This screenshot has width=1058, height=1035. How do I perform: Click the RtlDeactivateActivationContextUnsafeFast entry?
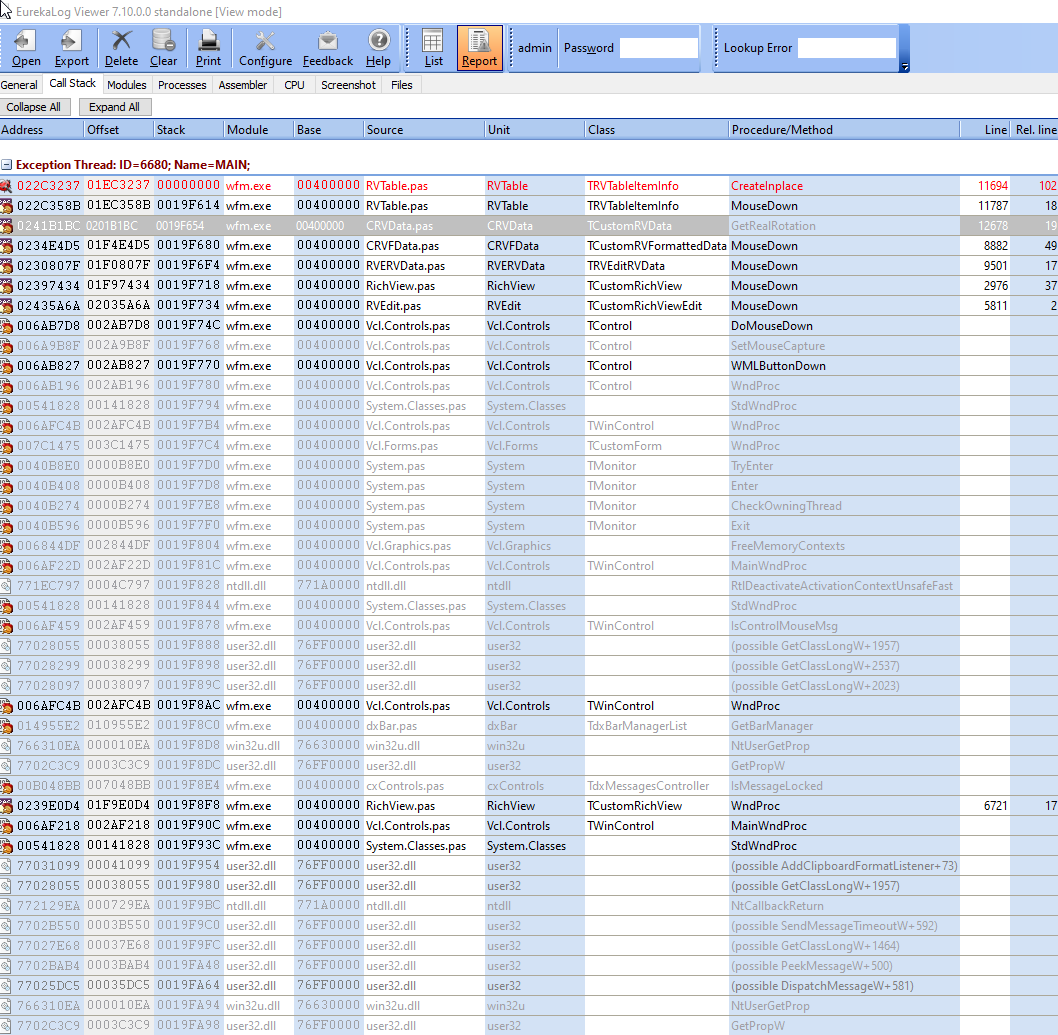841,586
